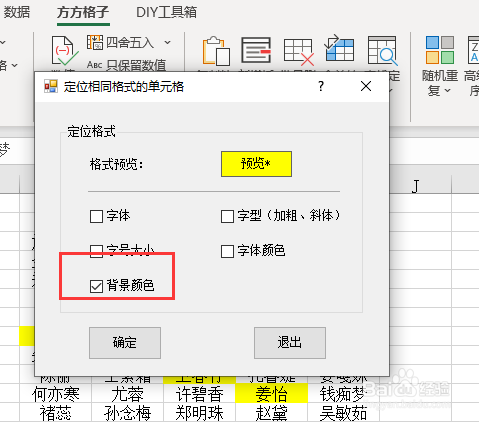The height and width of the screenshot is (422, 479).
Task: Click the clipboard copy-paste icon
Action: pyautogui.click(x=216, y=51)
